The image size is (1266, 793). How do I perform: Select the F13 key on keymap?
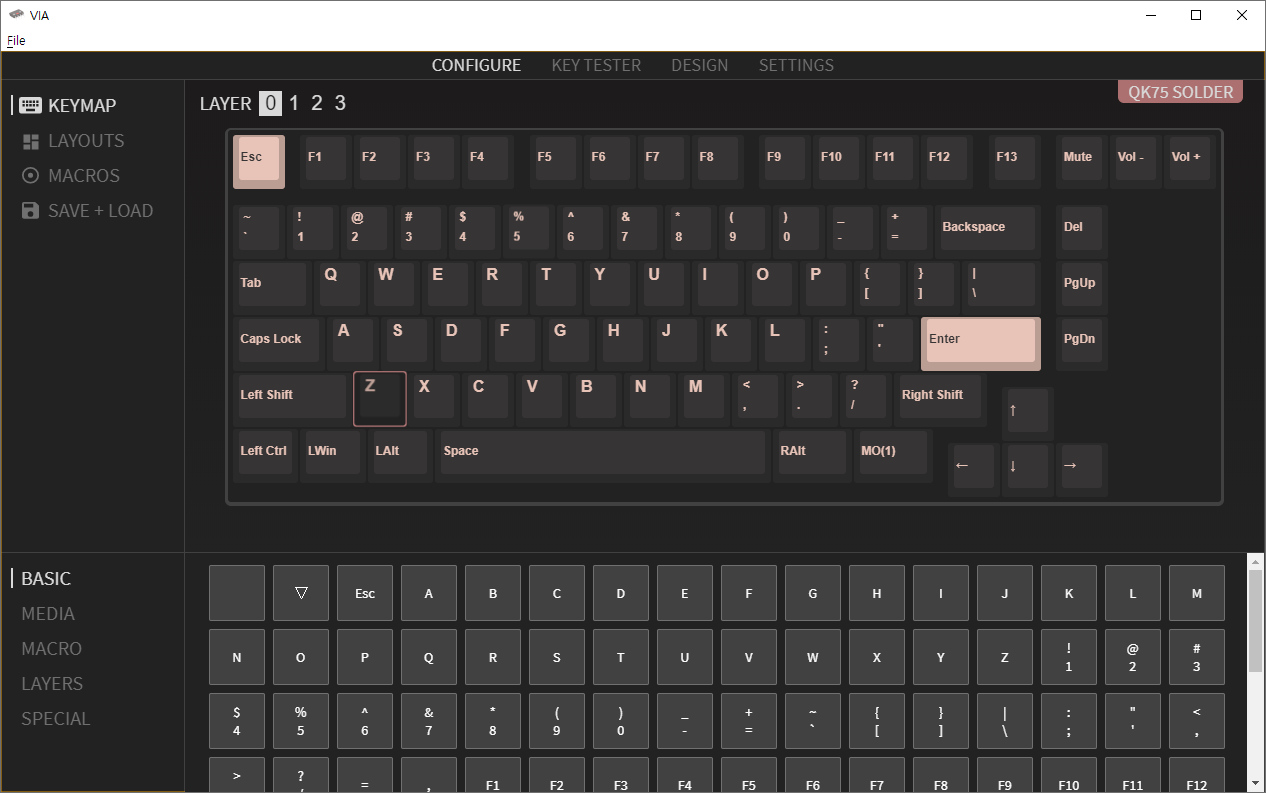tap(1014, 162)
